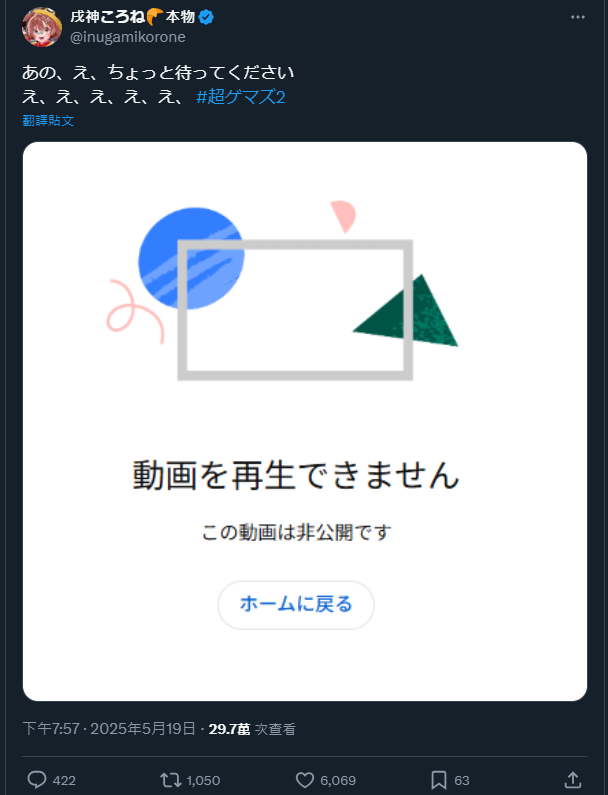
Task: Click the 1,050 repost count
Action: click(203, 780)
